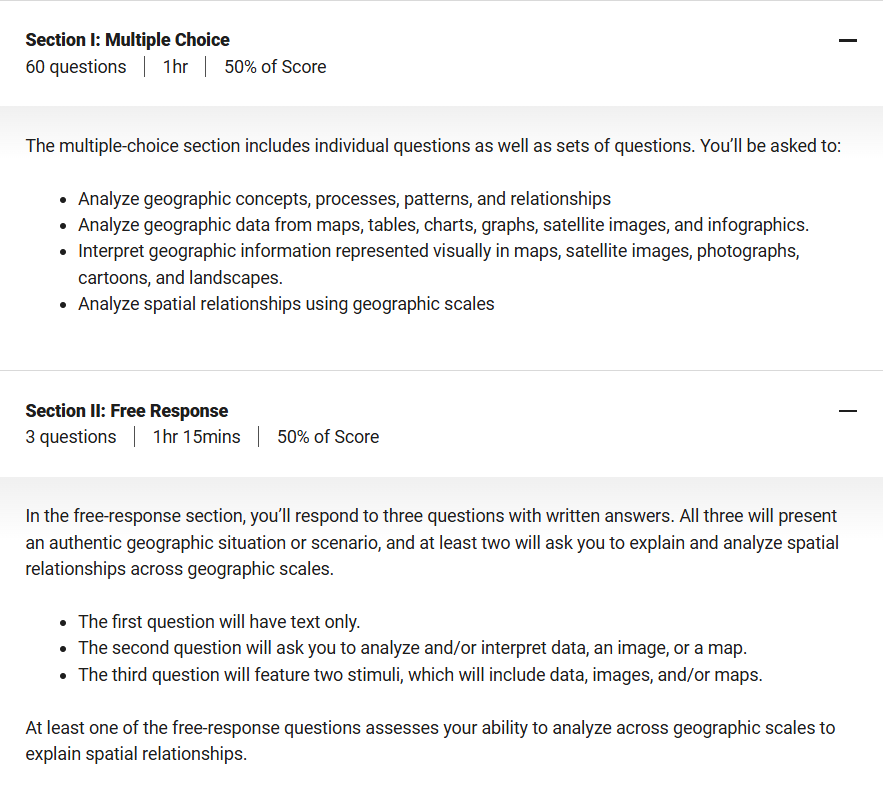Viewport: 883px width, 793px height.
Task: Click the multiple-choice section intro sentence
Action: pyautogui.click(x=433, y=146)
